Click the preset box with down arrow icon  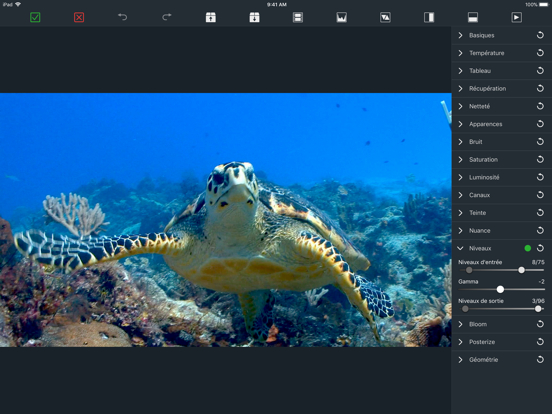point(254,17)
